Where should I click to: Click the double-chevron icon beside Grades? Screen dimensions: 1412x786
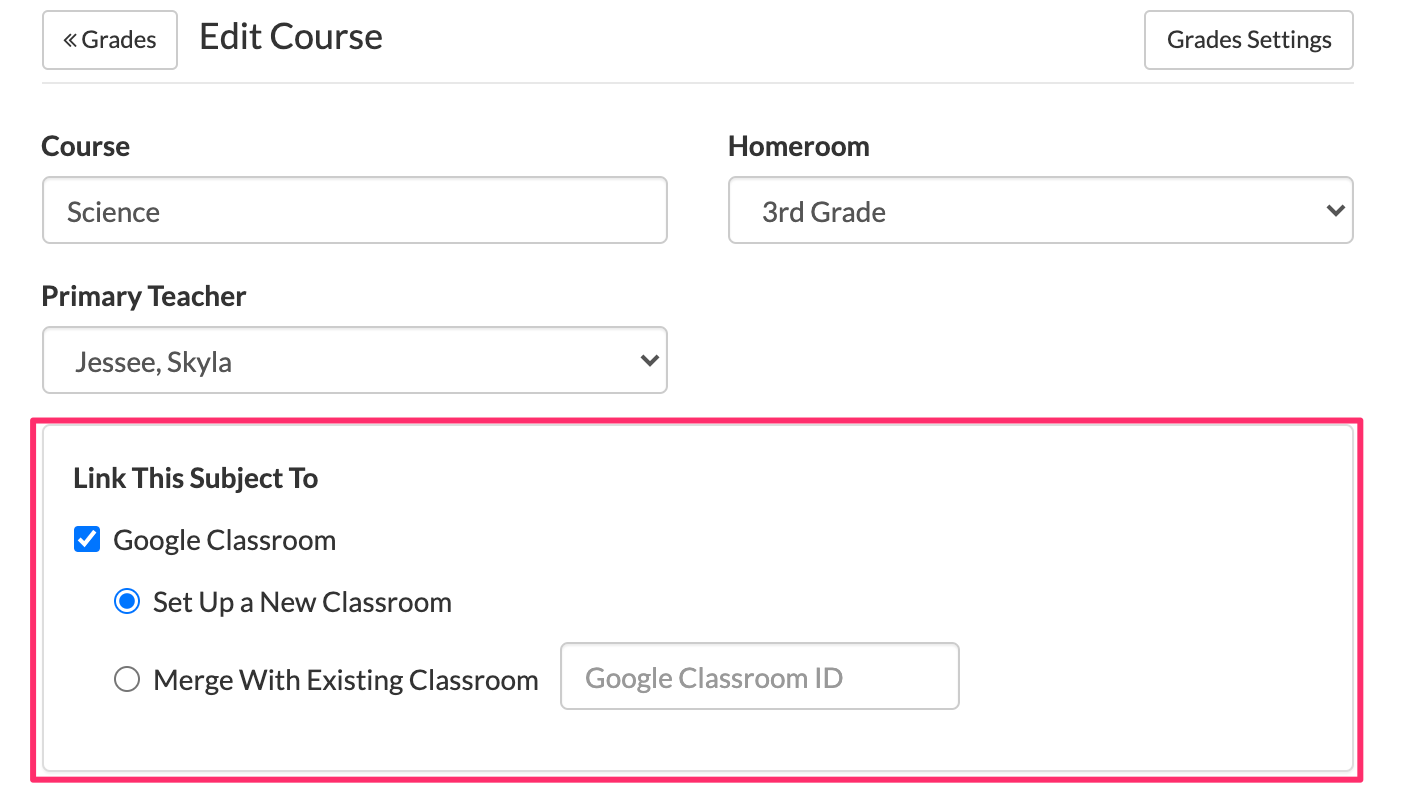(x=70, y=40)
